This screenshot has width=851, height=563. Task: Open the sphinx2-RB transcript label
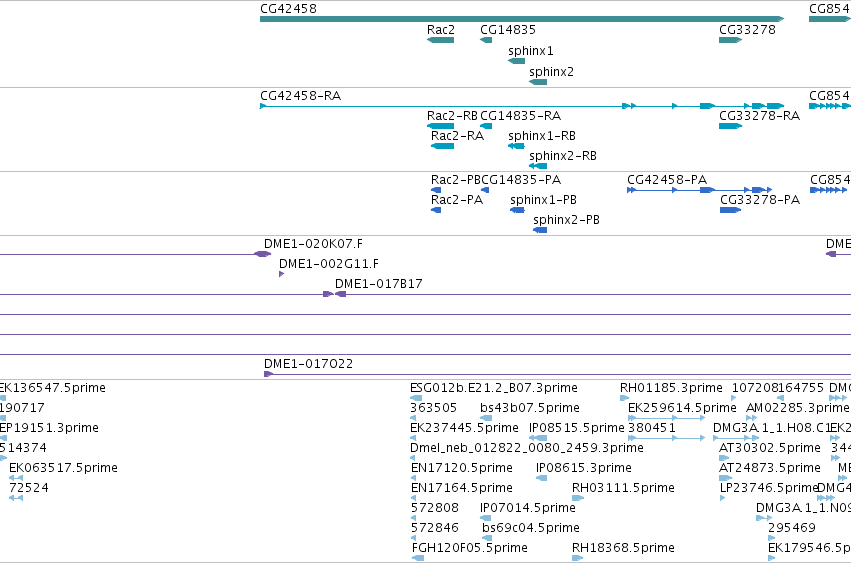click(x=563, y=156)
